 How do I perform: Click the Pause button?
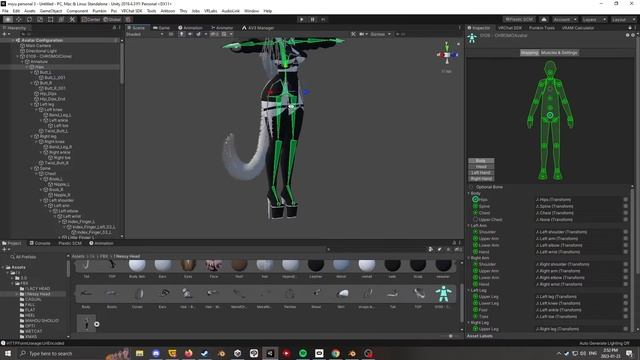click(312, 19)
